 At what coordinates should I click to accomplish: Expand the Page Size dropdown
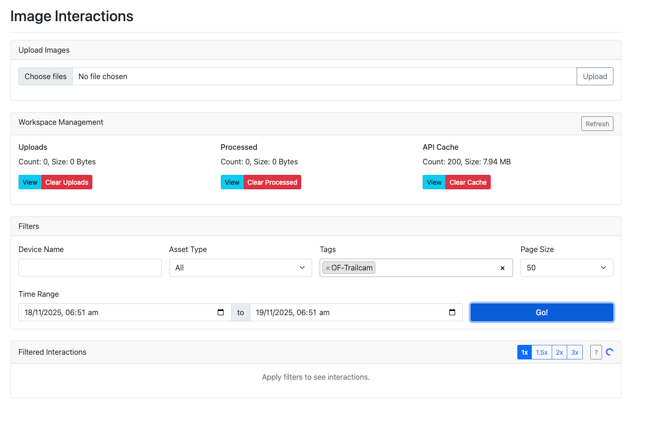566,268
